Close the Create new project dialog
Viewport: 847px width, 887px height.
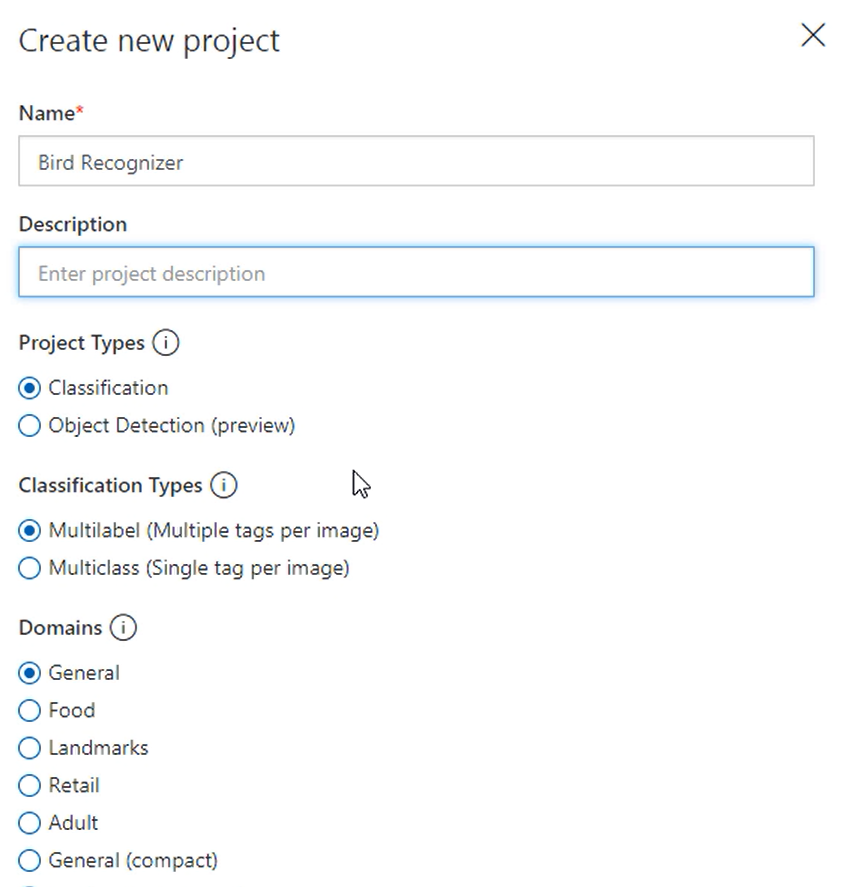[813, 36]
